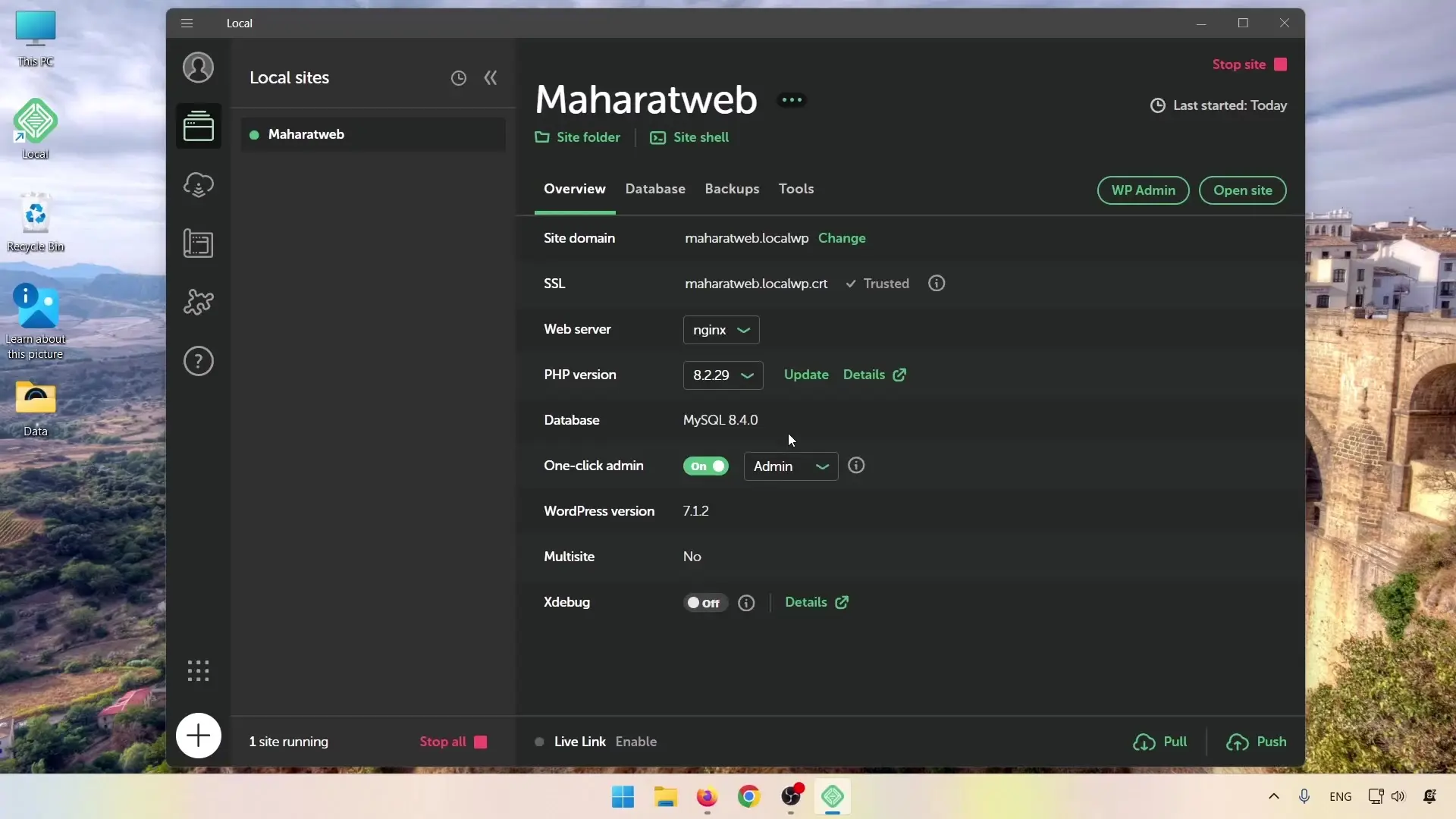The width and height of the screenshot is (1456, 819).
Task: Change the site domain
Action: pyautogui.click(x=842, y=238)
